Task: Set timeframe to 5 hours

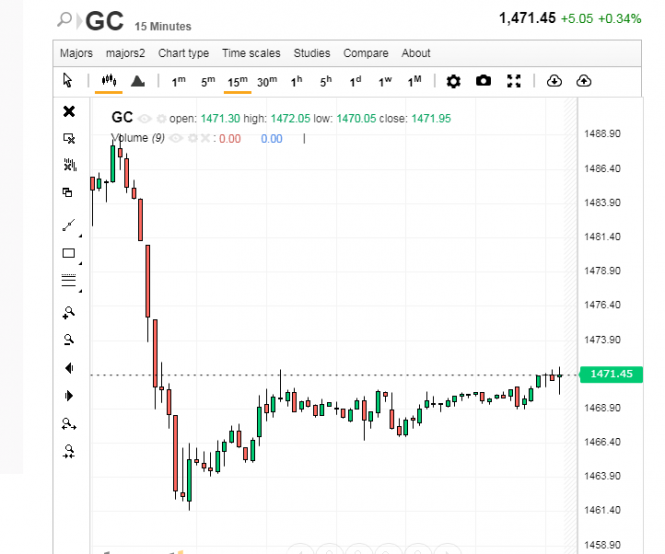Action: (x=326, y=81)
